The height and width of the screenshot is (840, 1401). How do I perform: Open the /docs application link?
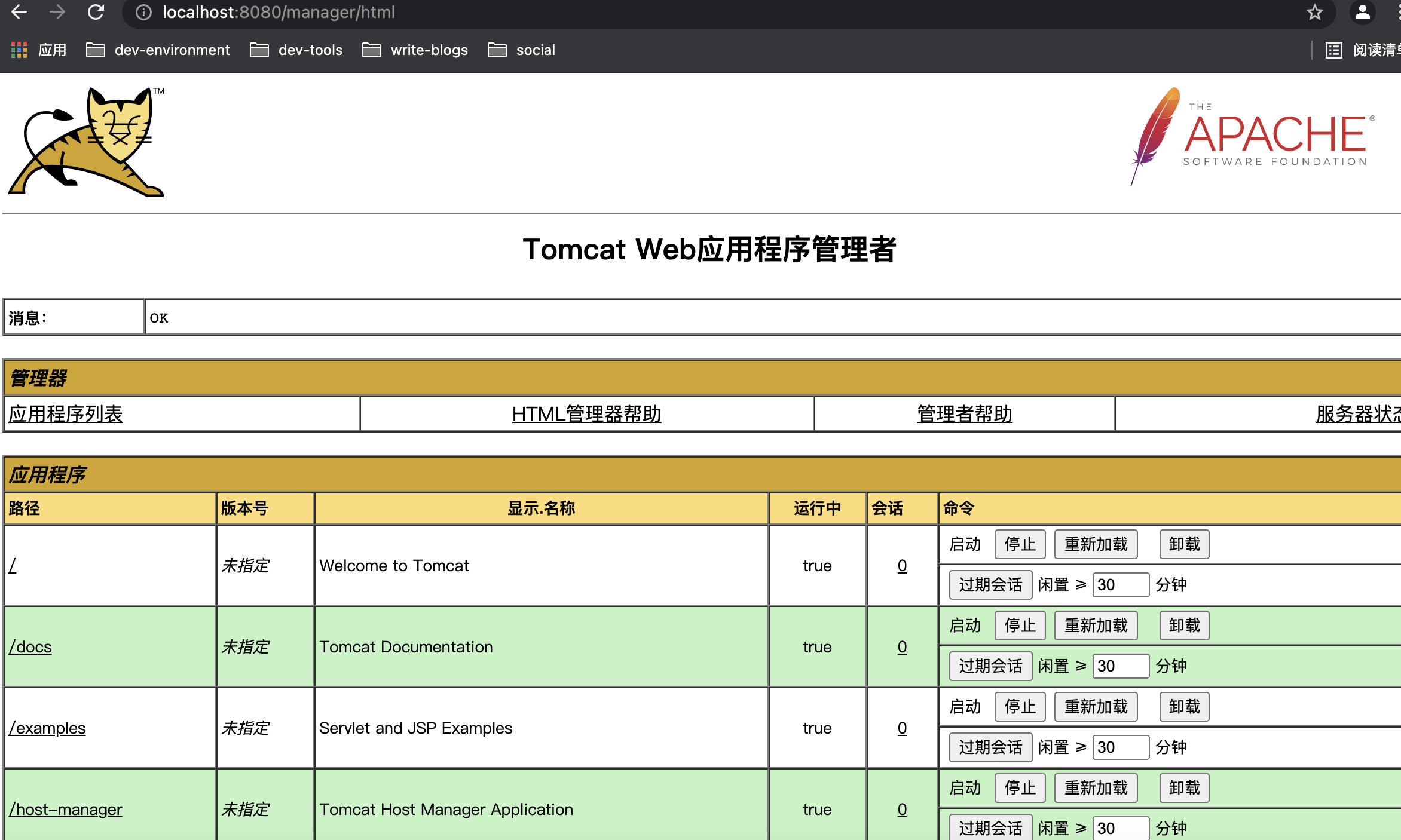30,646
